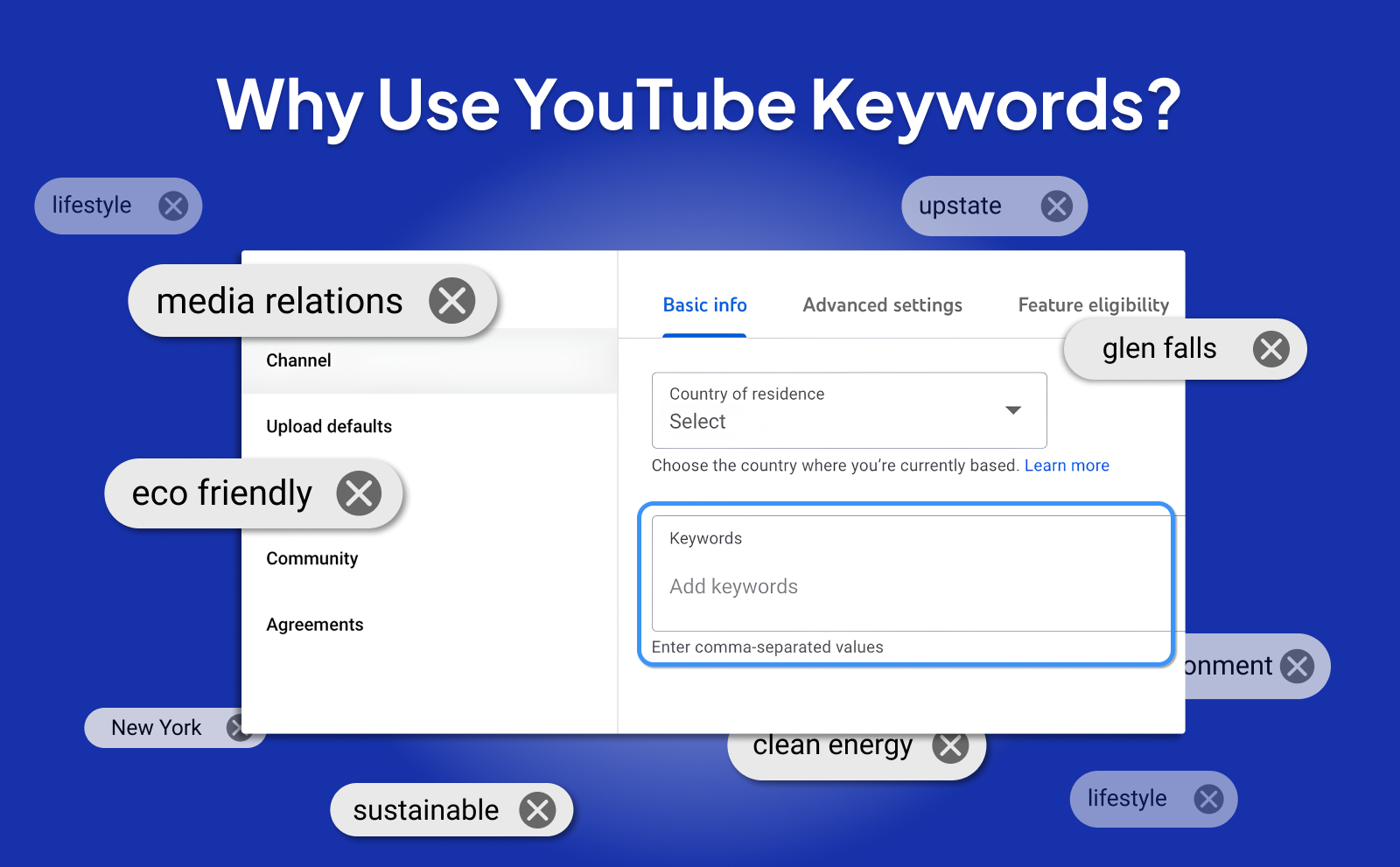This screenshot has height=867, width=1400.
Task: Remove the top-left lifestyle keyword chip
Action: point(173,206)
